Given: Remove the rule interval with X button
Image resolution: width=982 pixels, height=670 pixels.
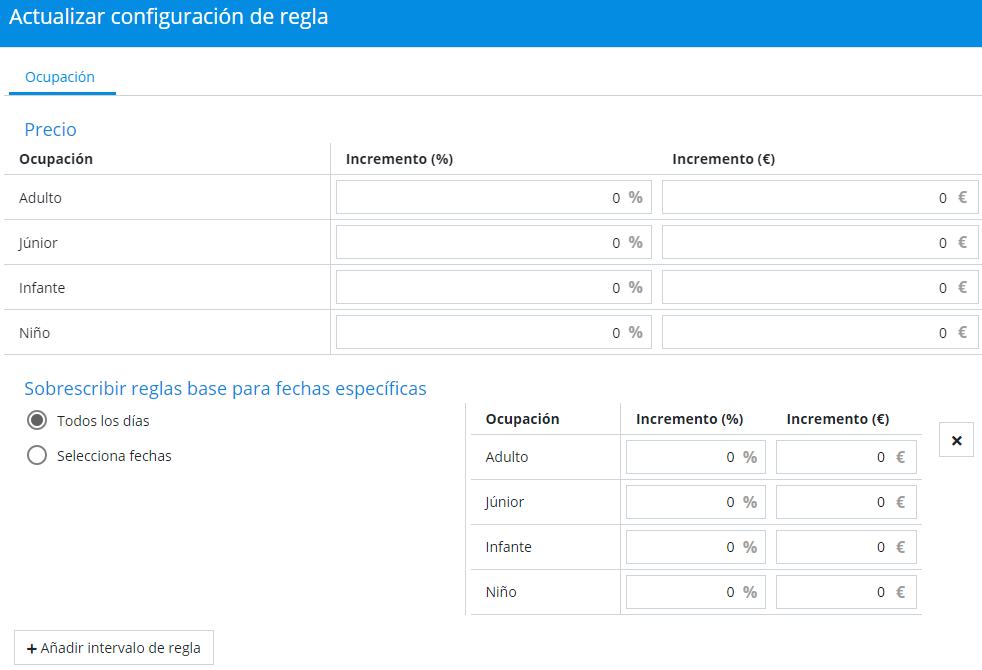Looking at the screenshot, I should pos(956,440).
